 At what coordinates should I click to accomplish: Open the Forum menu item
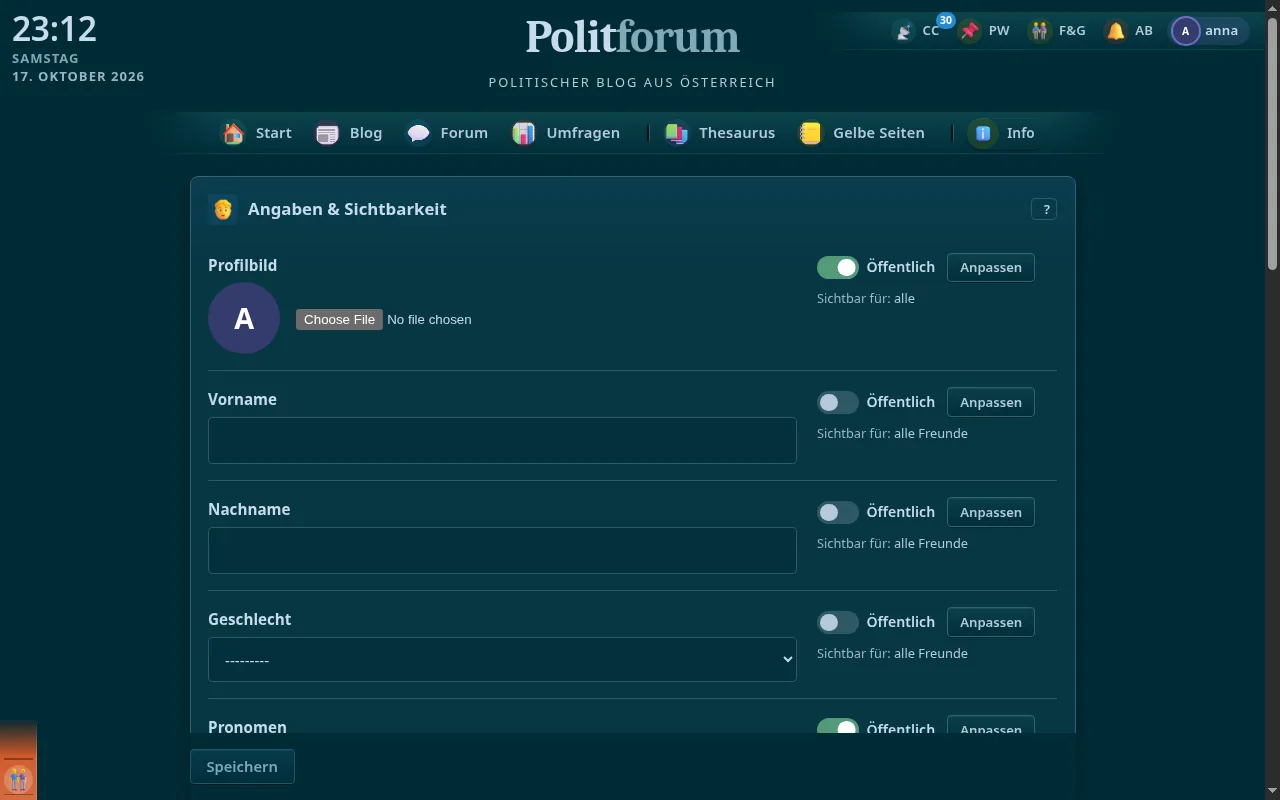(x=447, y=133)
